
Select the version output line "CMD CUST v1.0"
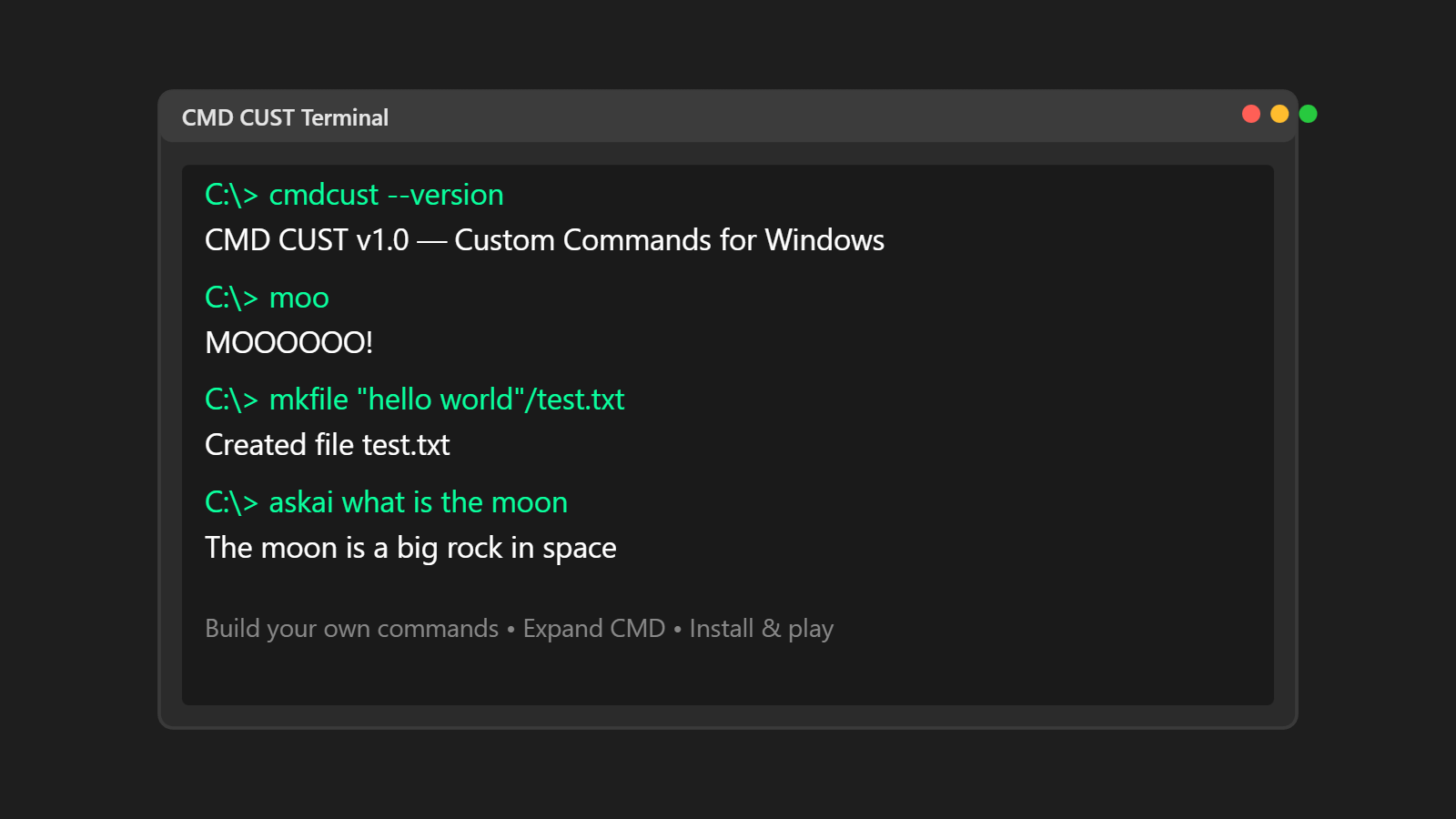[307, 240]
